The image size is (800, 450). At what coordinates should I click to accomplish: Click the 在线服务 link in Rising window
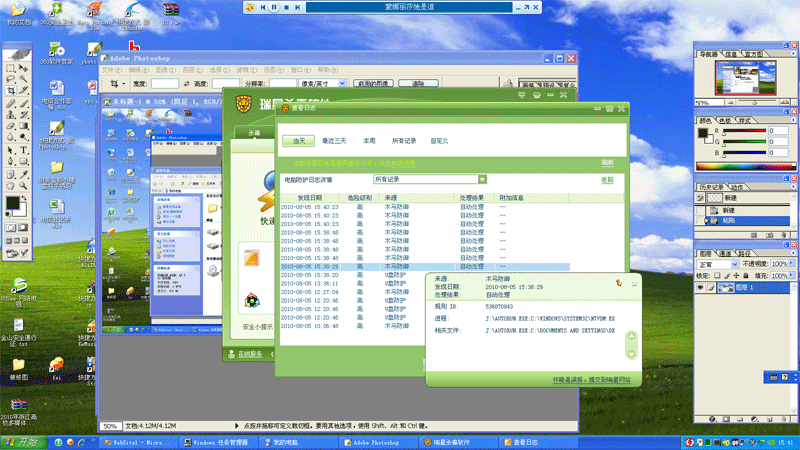[x=250, y=354]
